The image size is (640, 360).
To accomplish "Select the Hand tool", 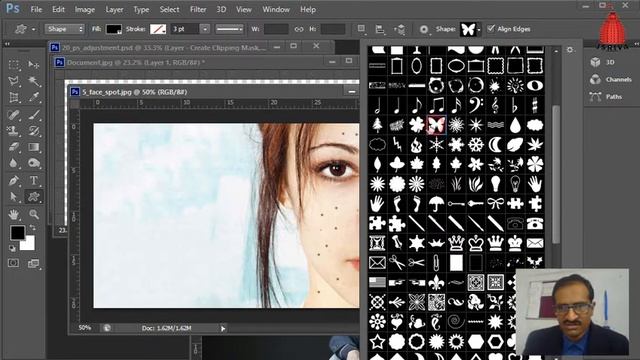I will coord(14,214).
